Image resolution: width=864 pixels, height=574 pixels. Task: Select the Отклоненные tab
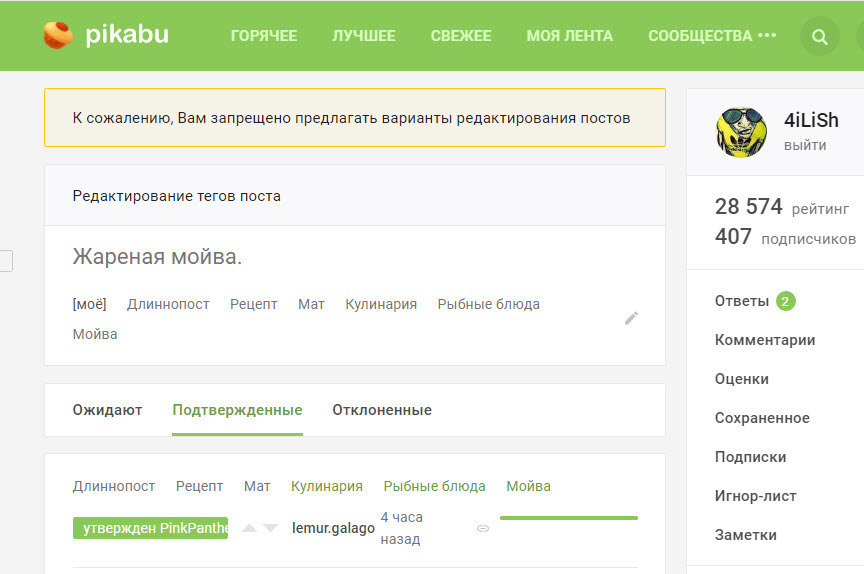tap(382, 410)
